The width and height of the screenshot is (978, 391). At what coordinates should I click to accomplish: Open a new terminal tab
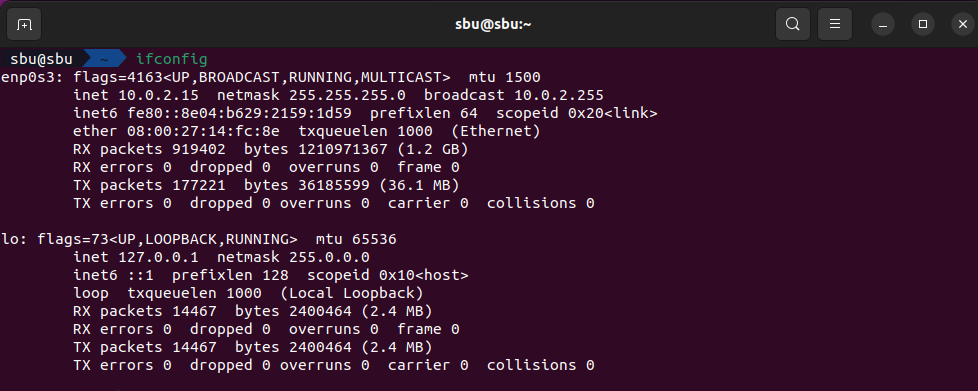[x=24, y=24]
